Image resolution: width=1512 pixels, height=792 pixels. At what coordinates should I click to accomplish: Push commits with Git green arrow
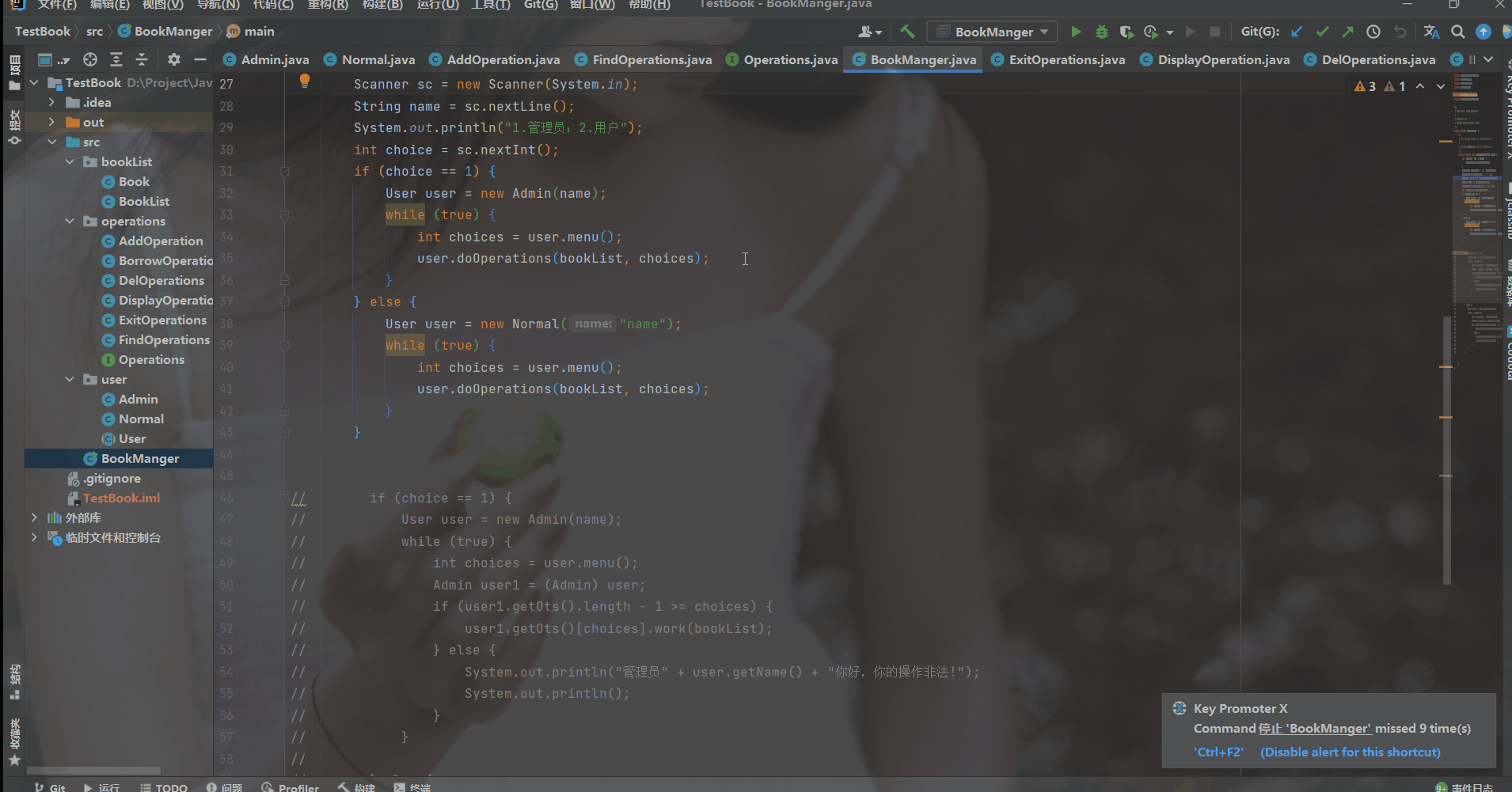tap(1347, 32)
